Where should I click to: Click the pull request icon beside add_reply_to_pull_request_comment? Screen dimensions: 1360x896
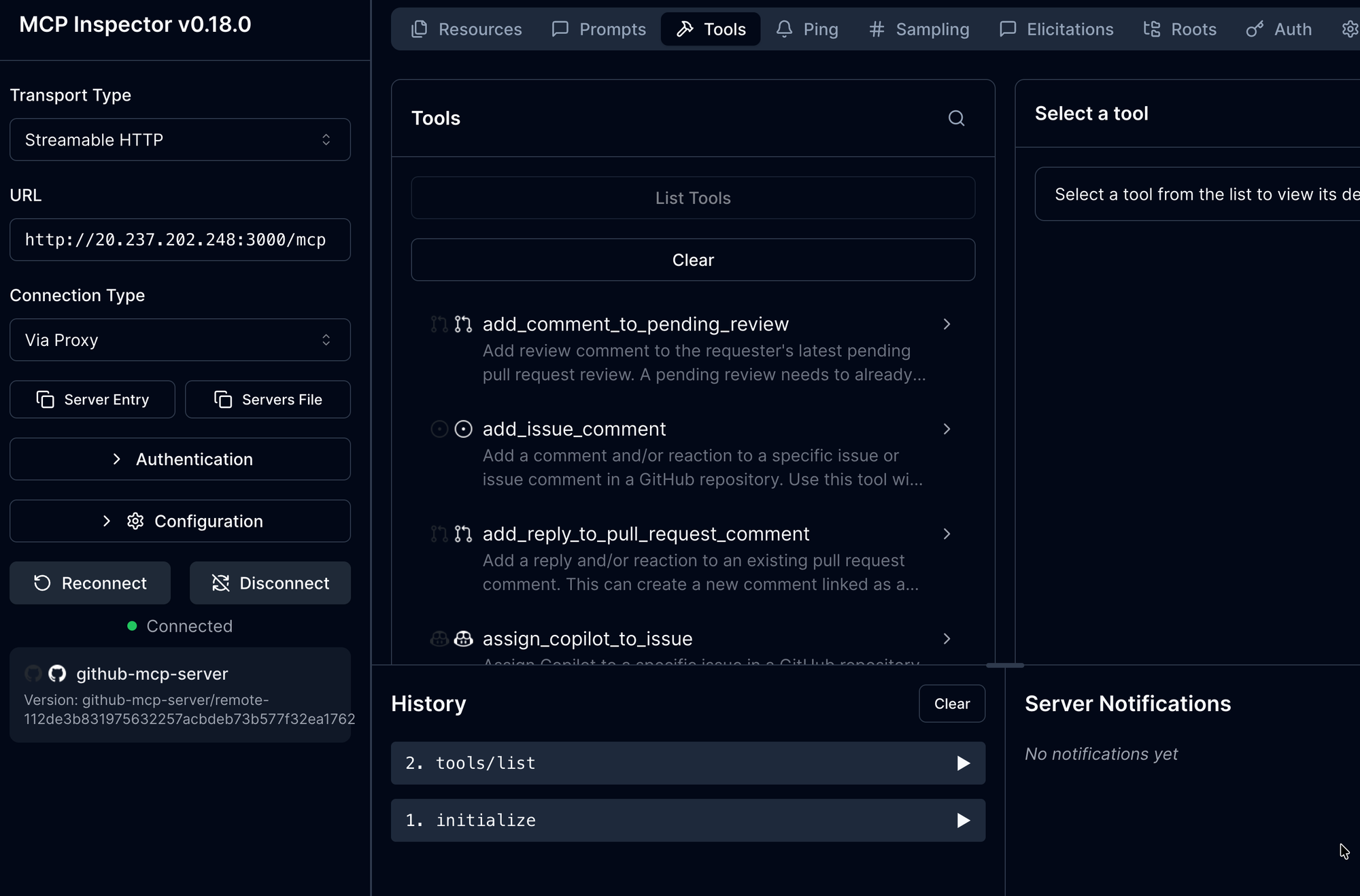point(463,534)
